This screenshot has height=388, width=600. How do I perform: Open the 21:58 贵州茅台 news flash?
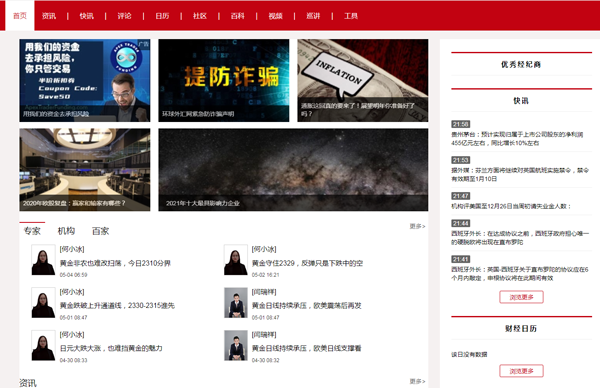coord(517,134)
